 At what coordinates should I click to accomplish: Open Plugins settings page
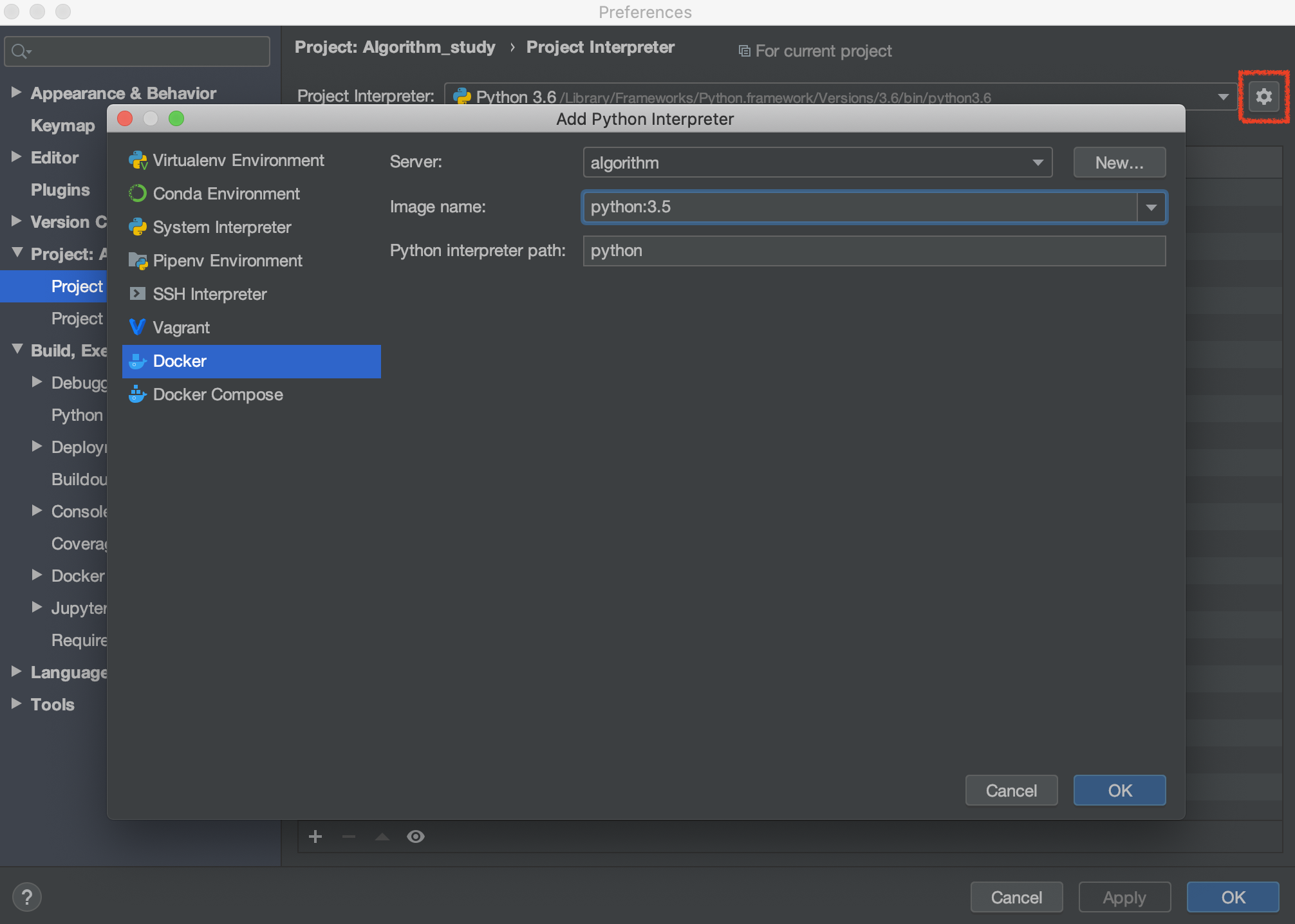[60, 190]
